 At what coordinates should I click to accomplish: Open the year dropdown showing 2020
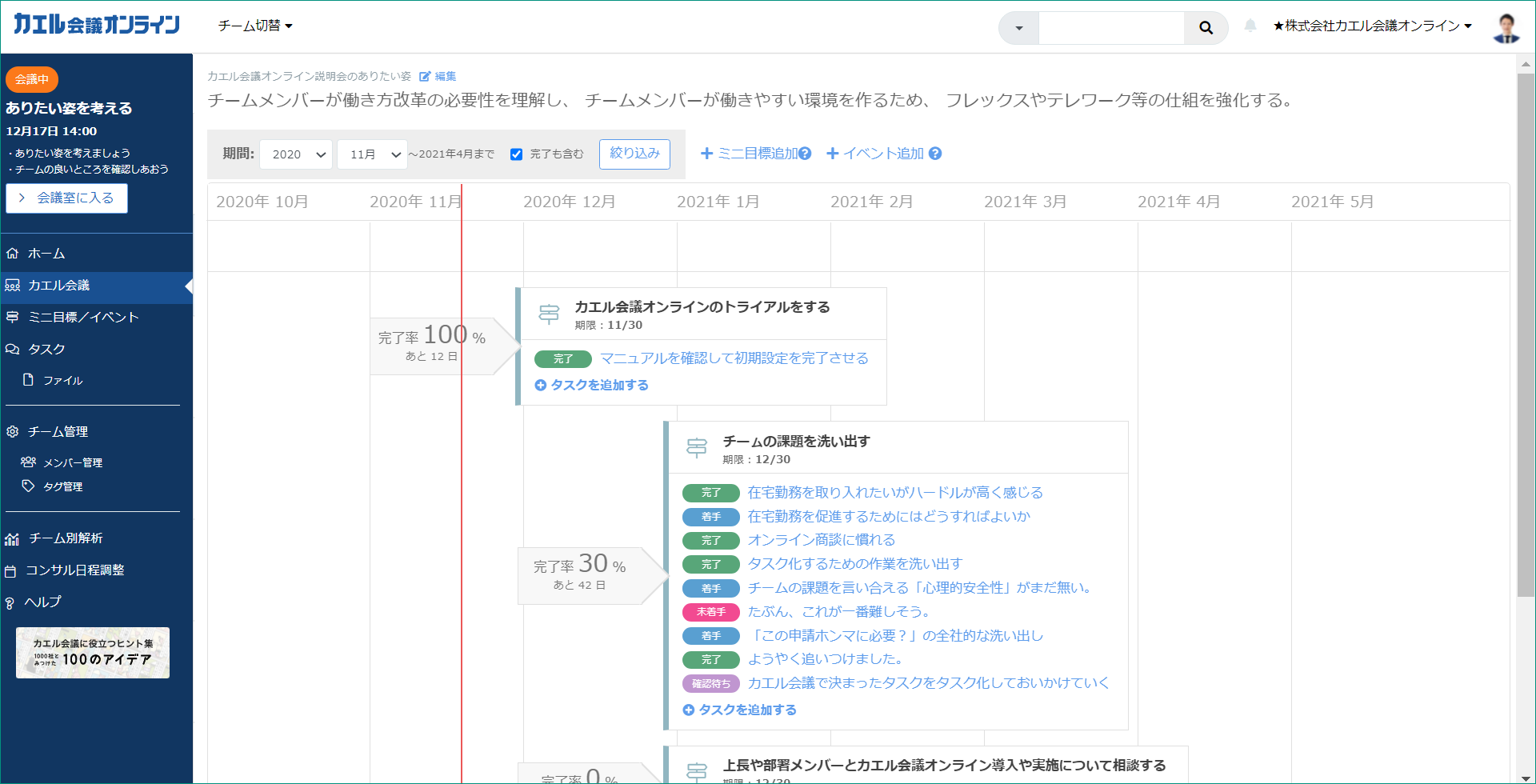[296, 154]
